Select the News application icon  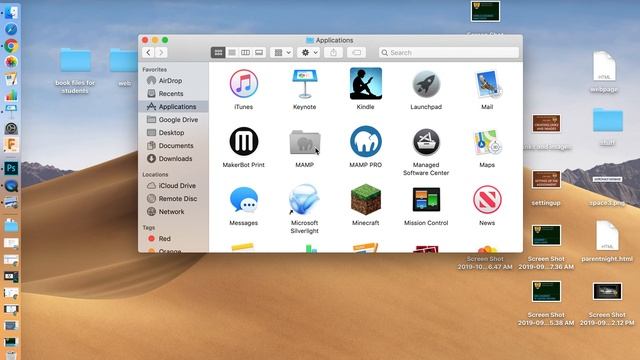[x=487, y=200]
